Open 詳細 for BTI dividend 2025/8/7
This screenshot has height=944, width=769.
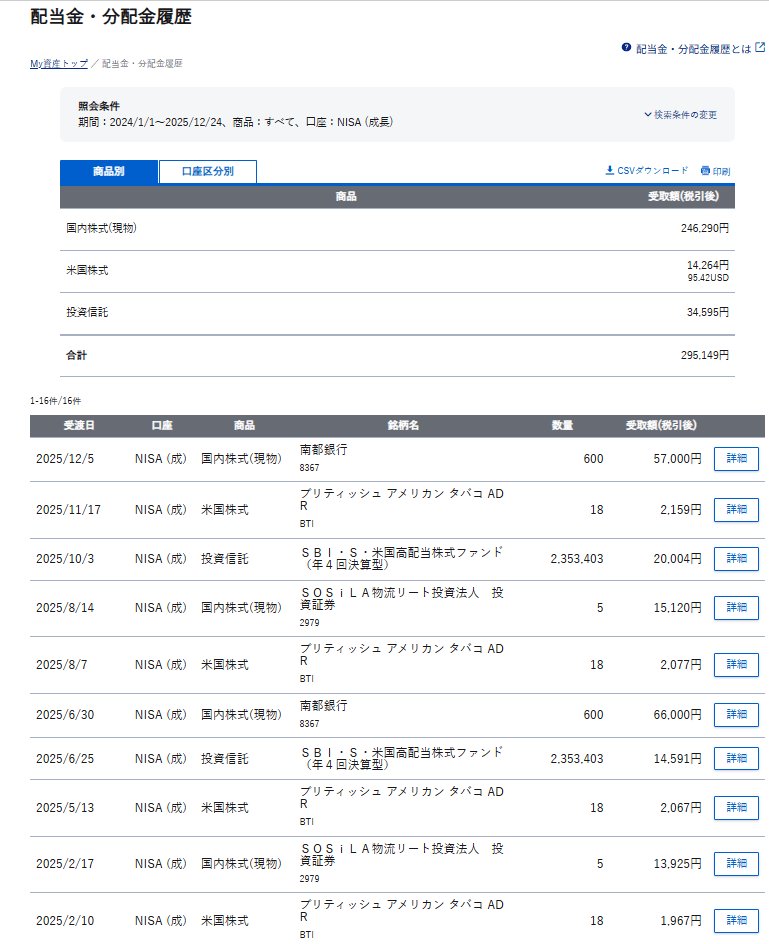pos(736,665)
